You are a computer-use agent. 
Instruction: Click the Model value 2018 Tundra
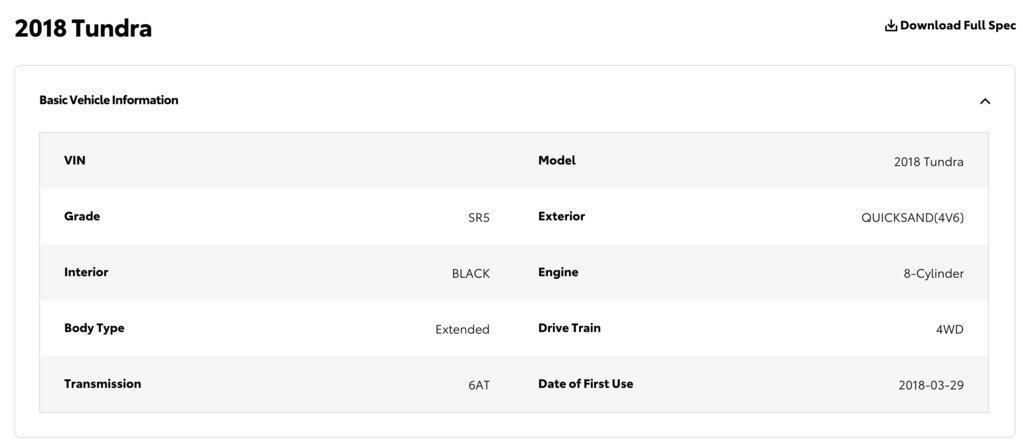928,162
